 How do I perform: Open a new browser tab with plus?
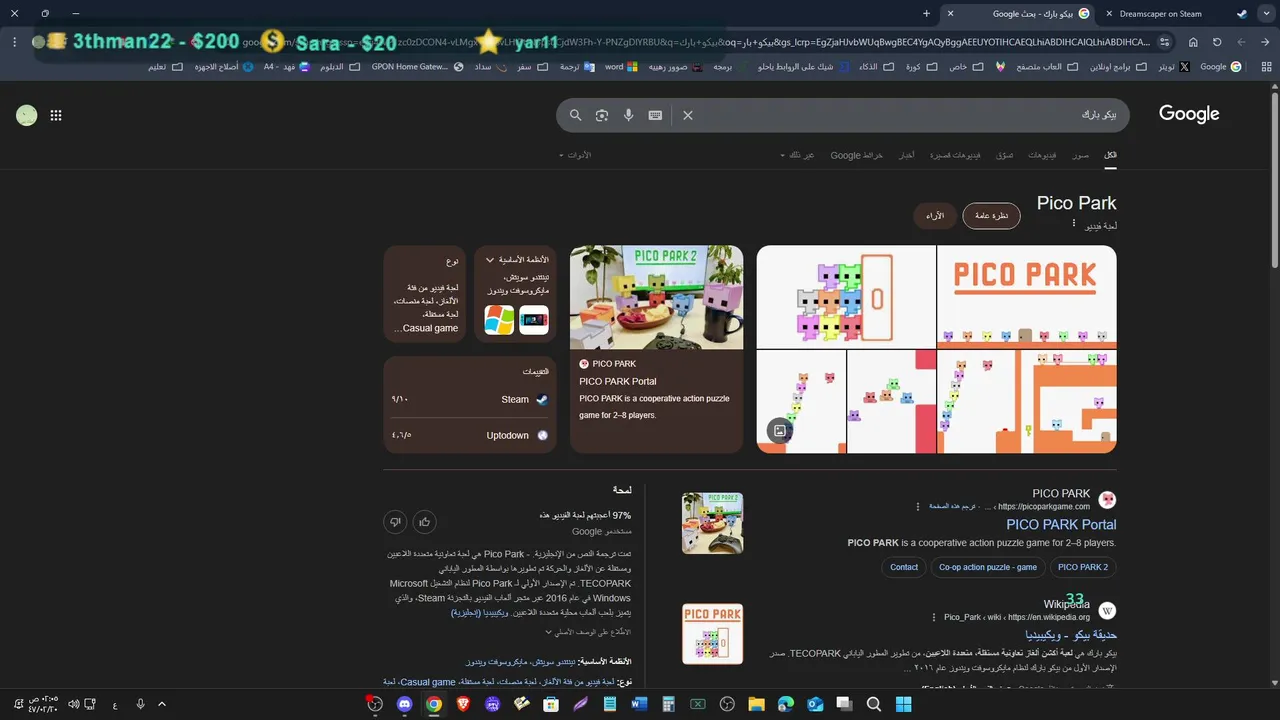pyautogui.click(x=926, y=14)
